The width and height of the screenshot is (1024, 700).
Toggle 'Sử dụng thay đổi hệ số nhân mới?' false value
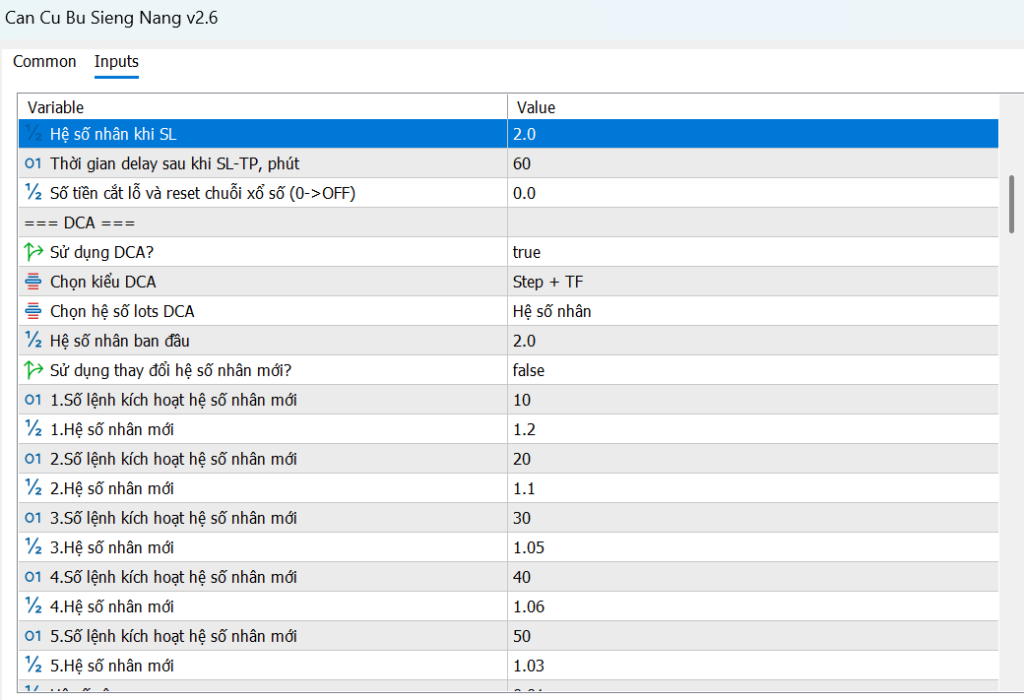pos(529,371)
